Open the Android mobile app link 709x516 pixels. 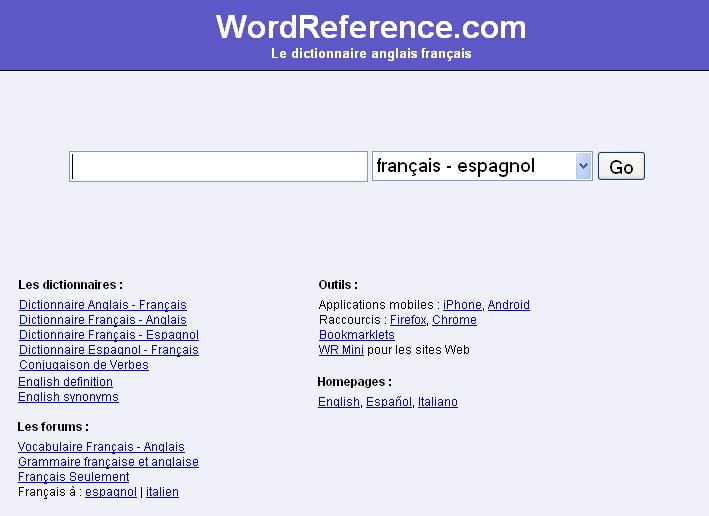click(x=509, y=305)
